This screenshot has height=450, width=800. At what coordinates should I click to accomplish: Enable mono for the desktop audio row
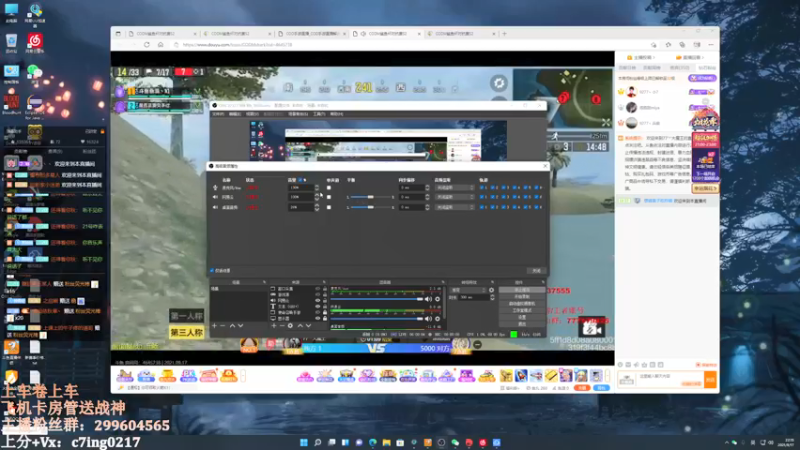[329, 207]
